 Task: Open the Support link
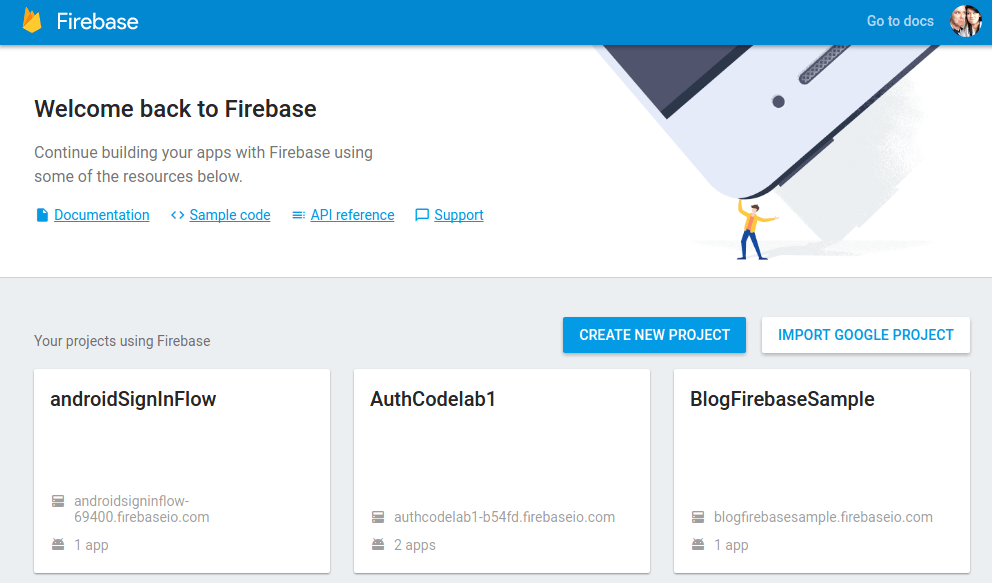pyautogui.click(x=459, y=215)
